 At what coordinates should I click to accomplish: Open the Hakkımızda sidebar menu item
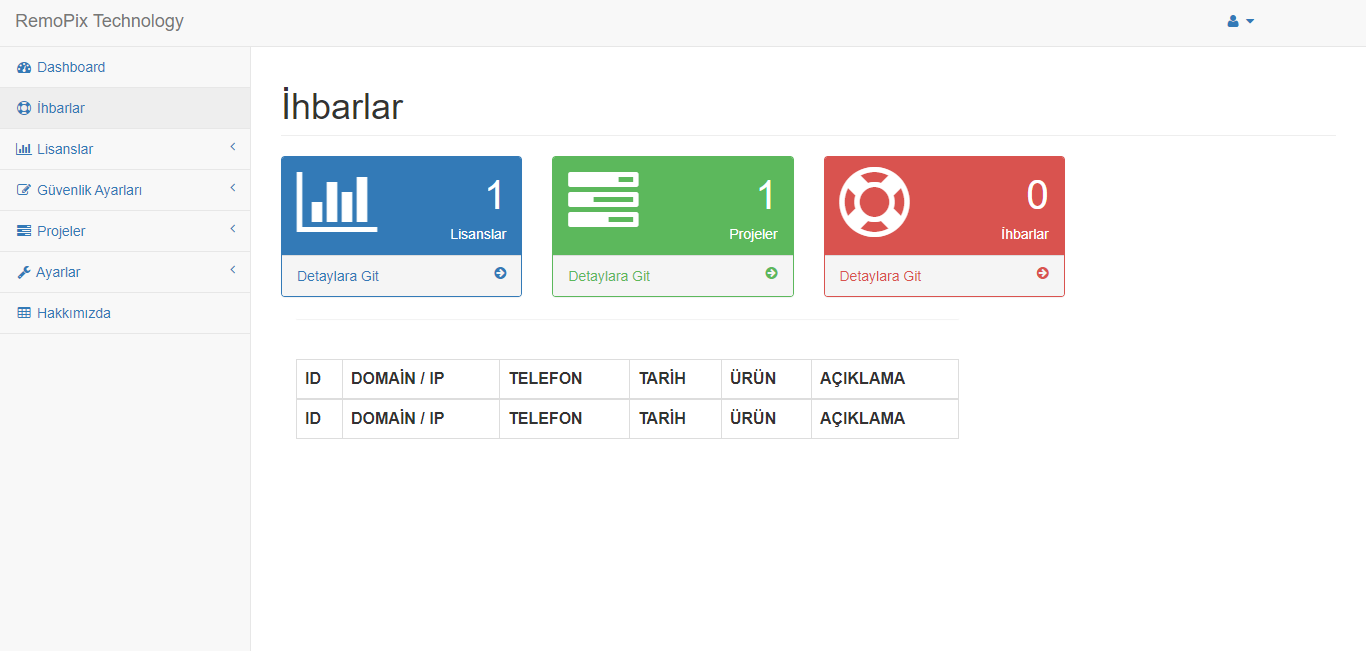73,313
